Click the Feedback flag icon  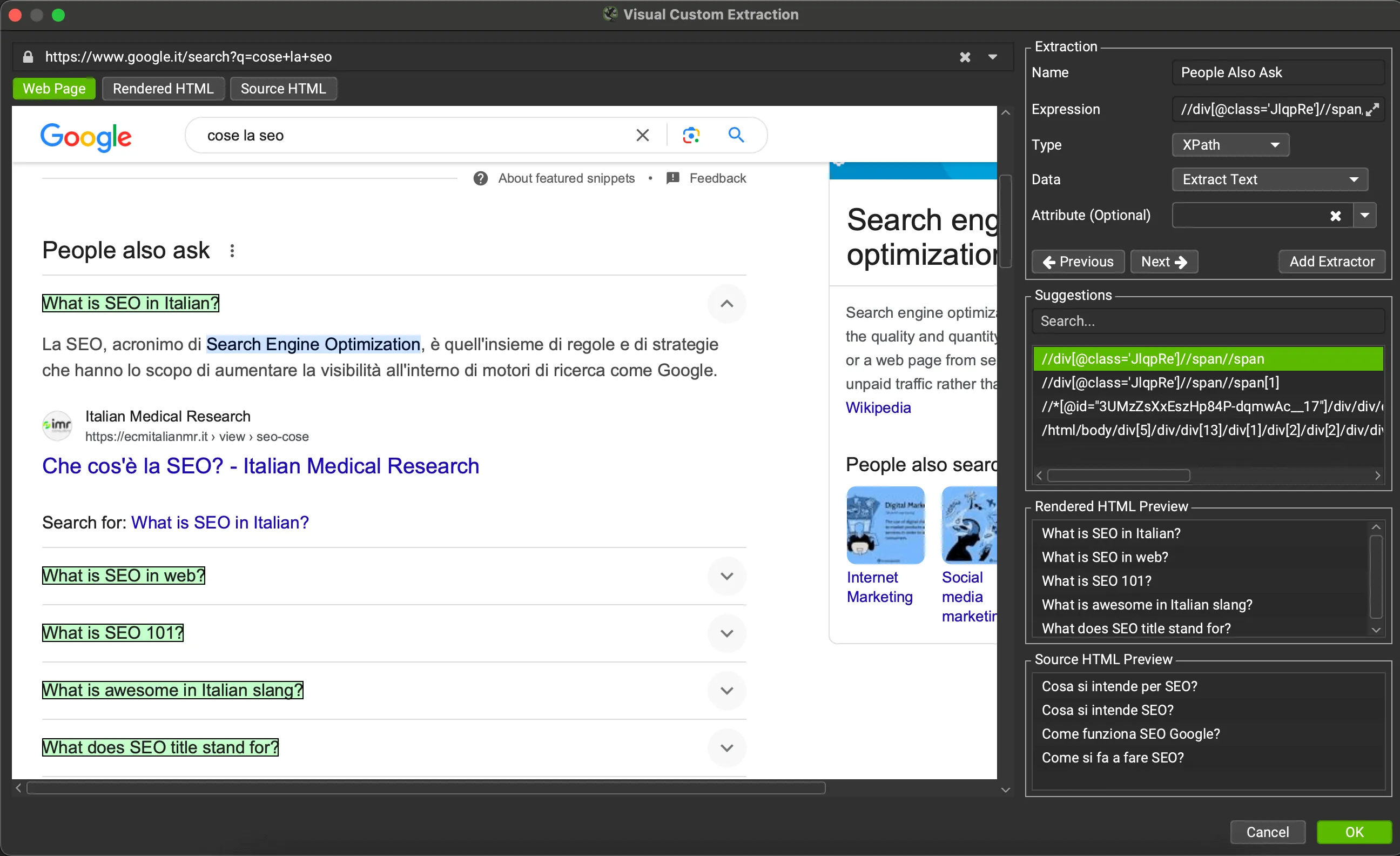tap(673, 178)
